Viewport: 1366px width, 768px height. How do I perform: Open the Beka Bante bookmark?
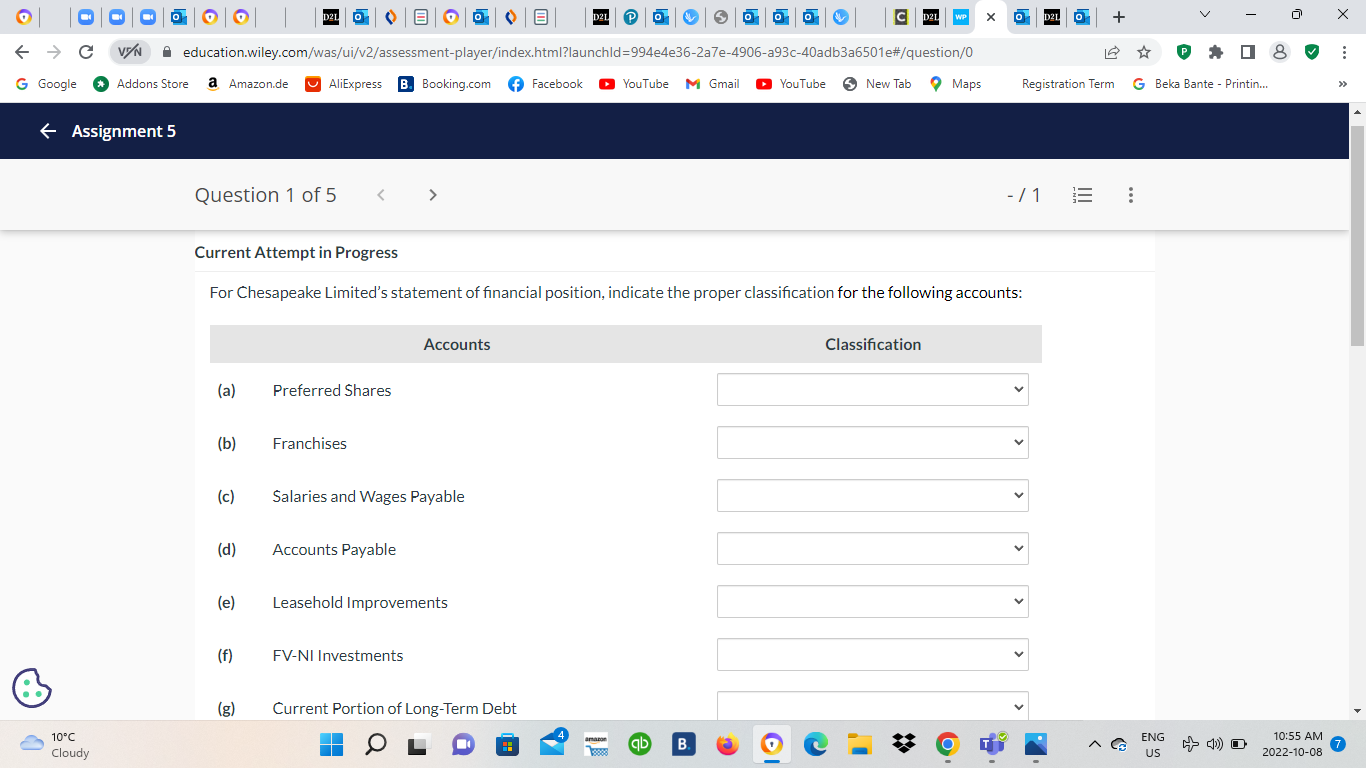pyautogui.click(x=1200, y=84)
